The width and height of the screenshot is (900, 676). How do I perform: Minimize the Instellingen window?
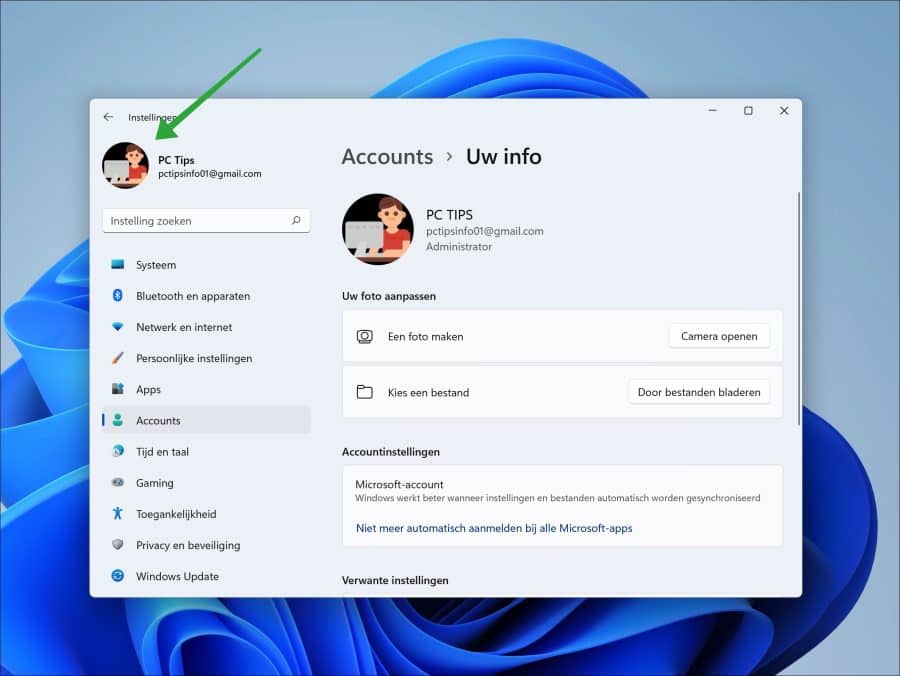point(713,110)
